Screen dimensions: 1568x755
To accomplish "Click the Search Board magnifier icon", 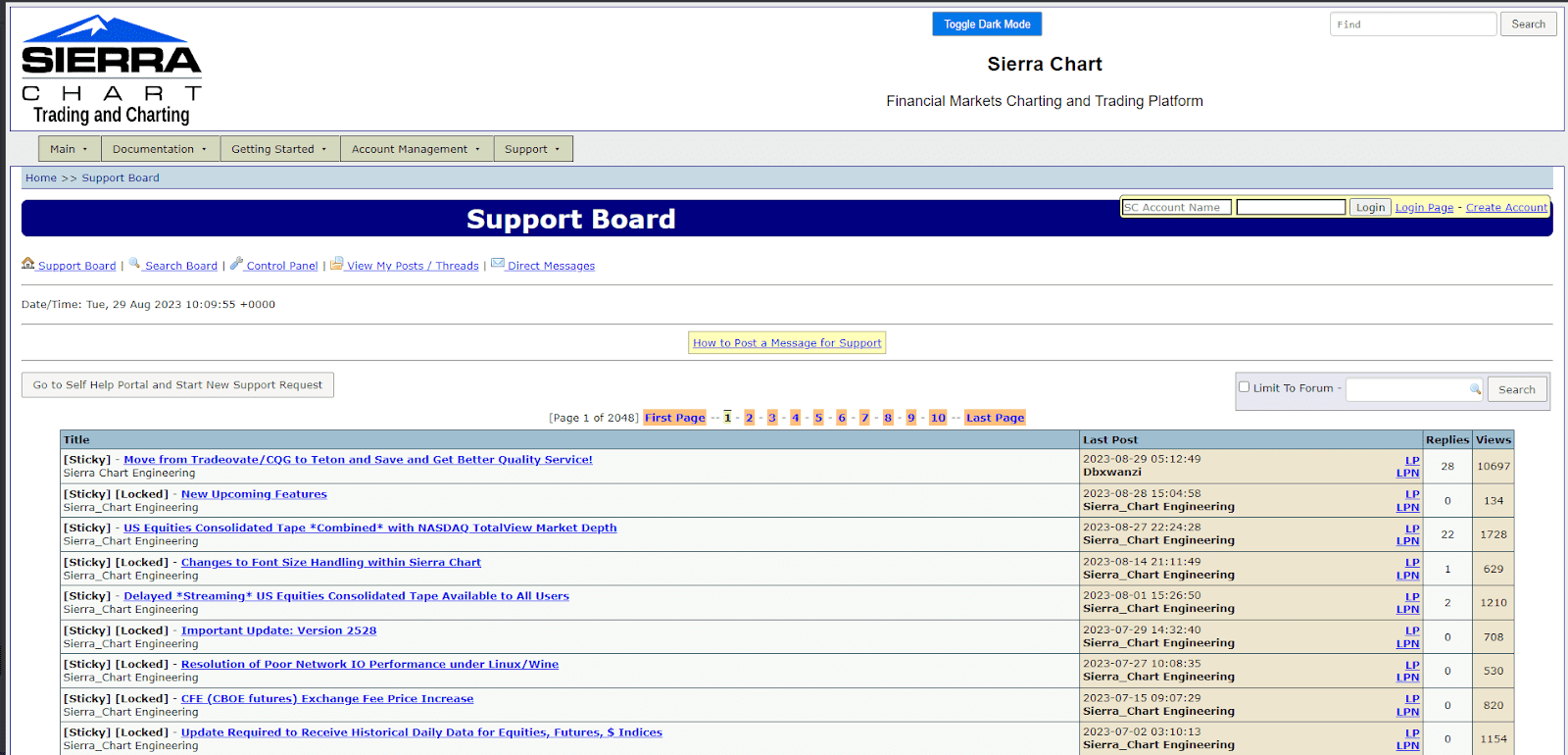I will [x=135, y=264].
